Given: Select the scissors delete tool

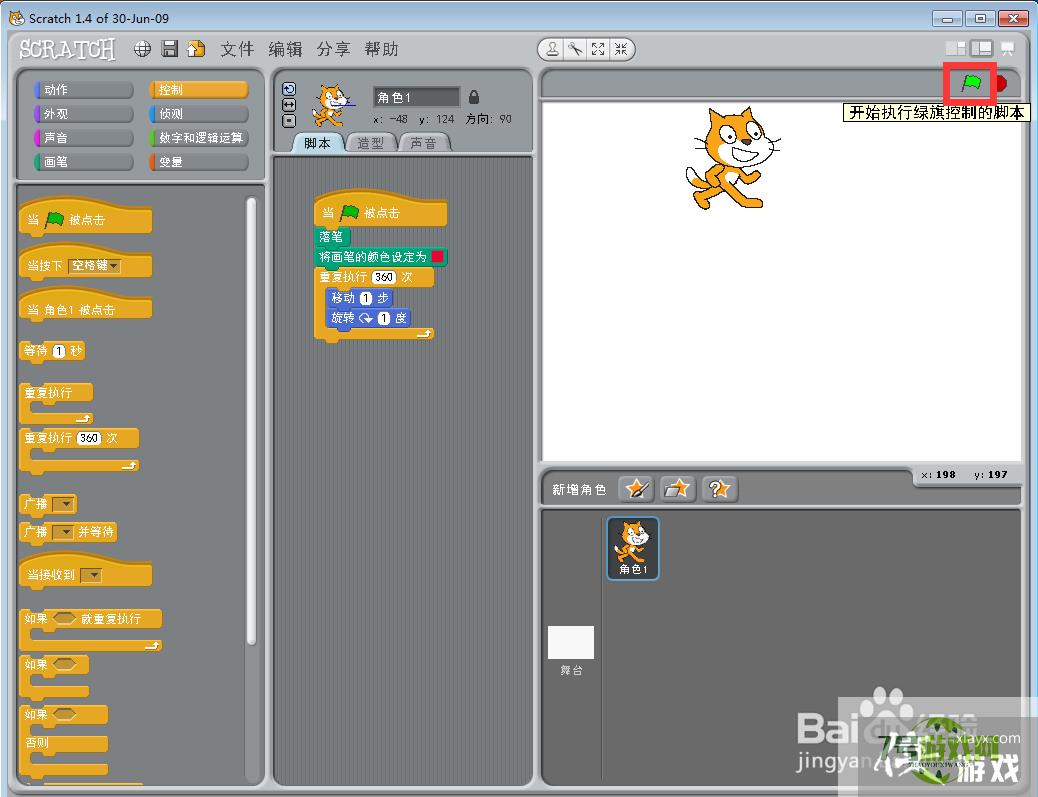Looking at the screenshot, I should click(x=575, y=49).
